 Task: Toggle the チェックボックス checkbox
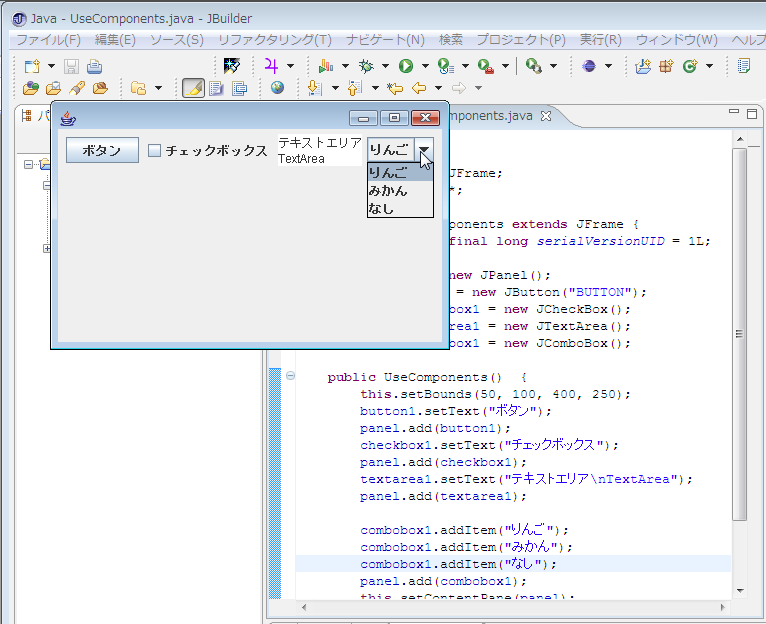coord(155,151)
